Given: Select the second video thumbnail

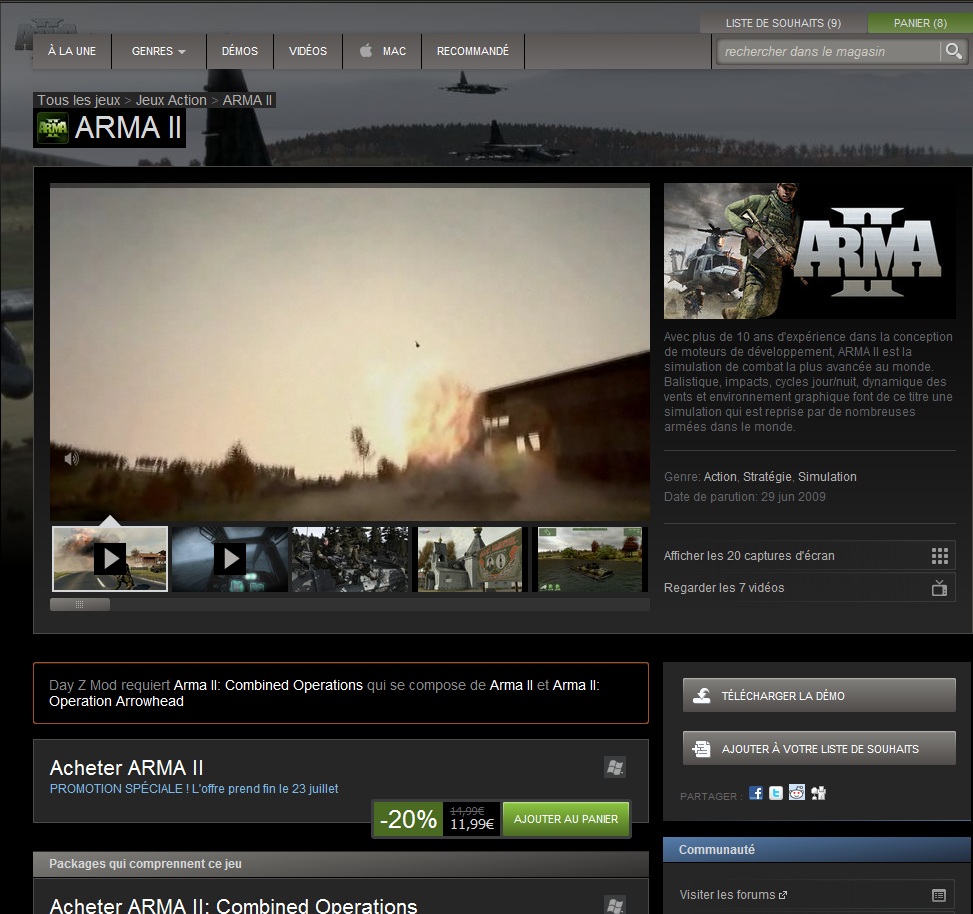Looking at the screenshot, I should pos(229,558).
